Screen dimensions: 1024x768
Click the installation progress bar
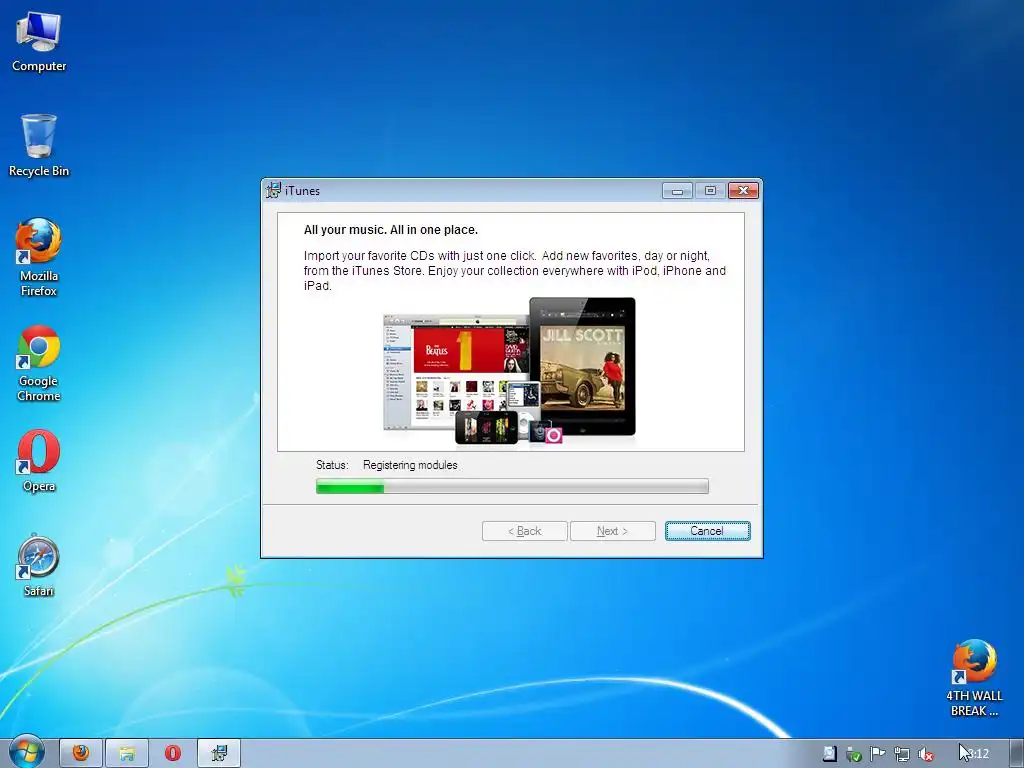click(512, 486)
